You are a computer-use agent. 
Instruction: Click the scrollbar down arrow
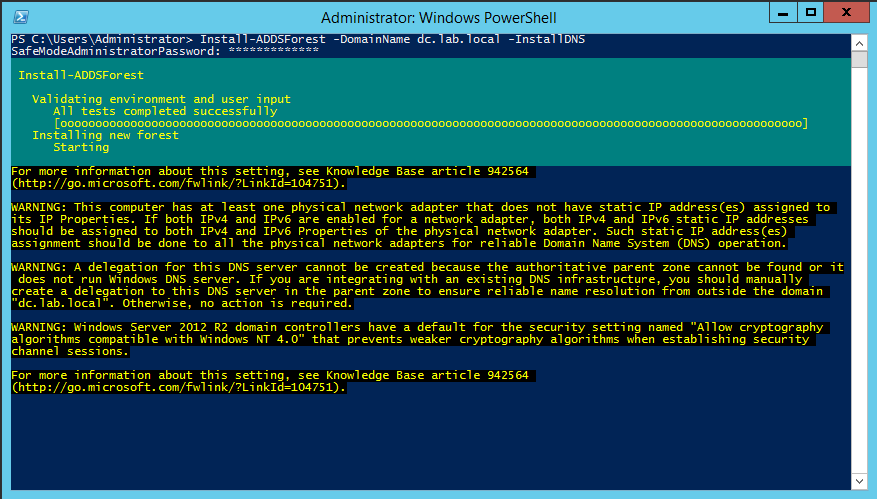coord(857,482)
